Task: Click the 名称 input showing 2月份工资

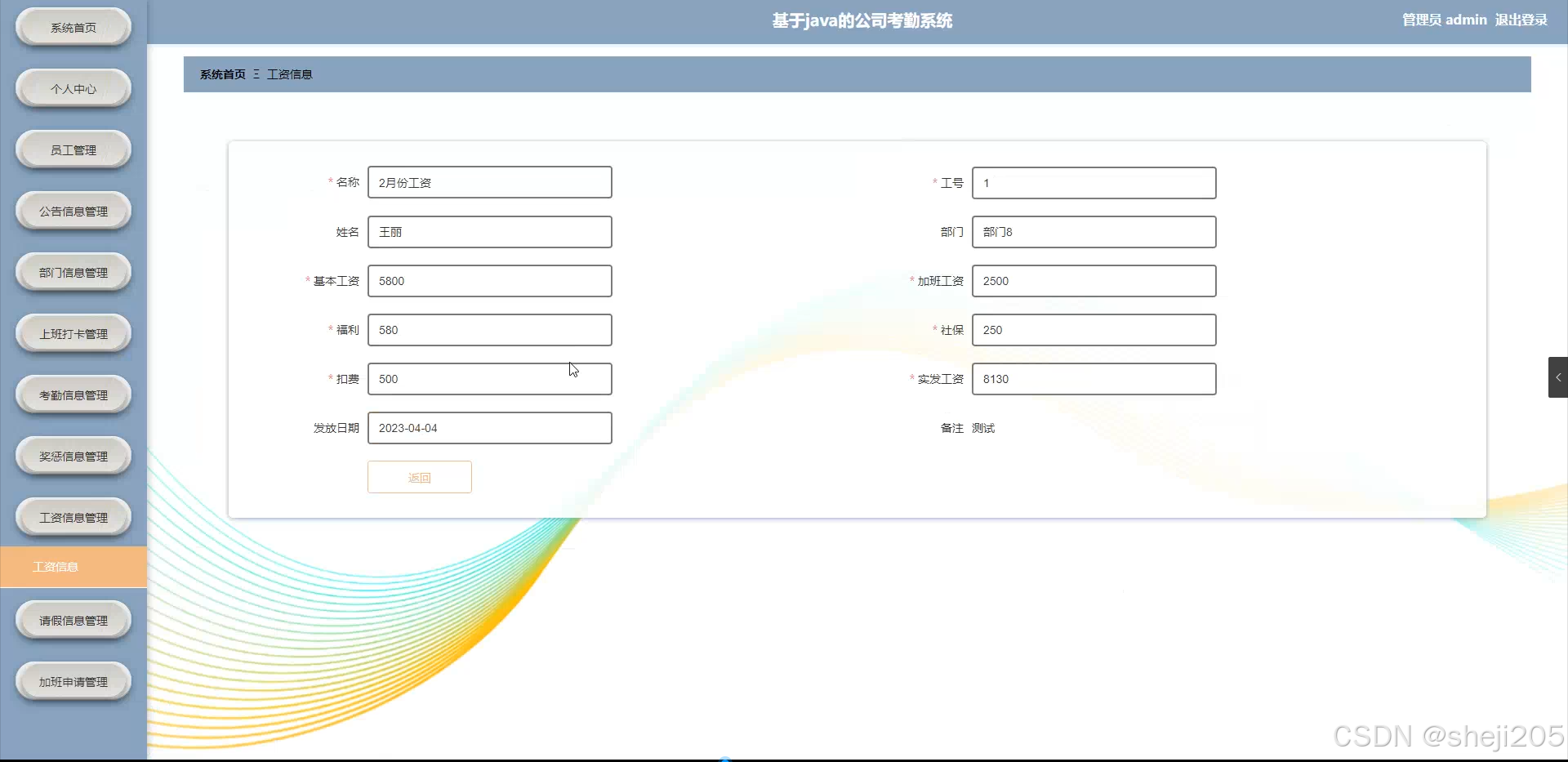Action: coord(489,182)
